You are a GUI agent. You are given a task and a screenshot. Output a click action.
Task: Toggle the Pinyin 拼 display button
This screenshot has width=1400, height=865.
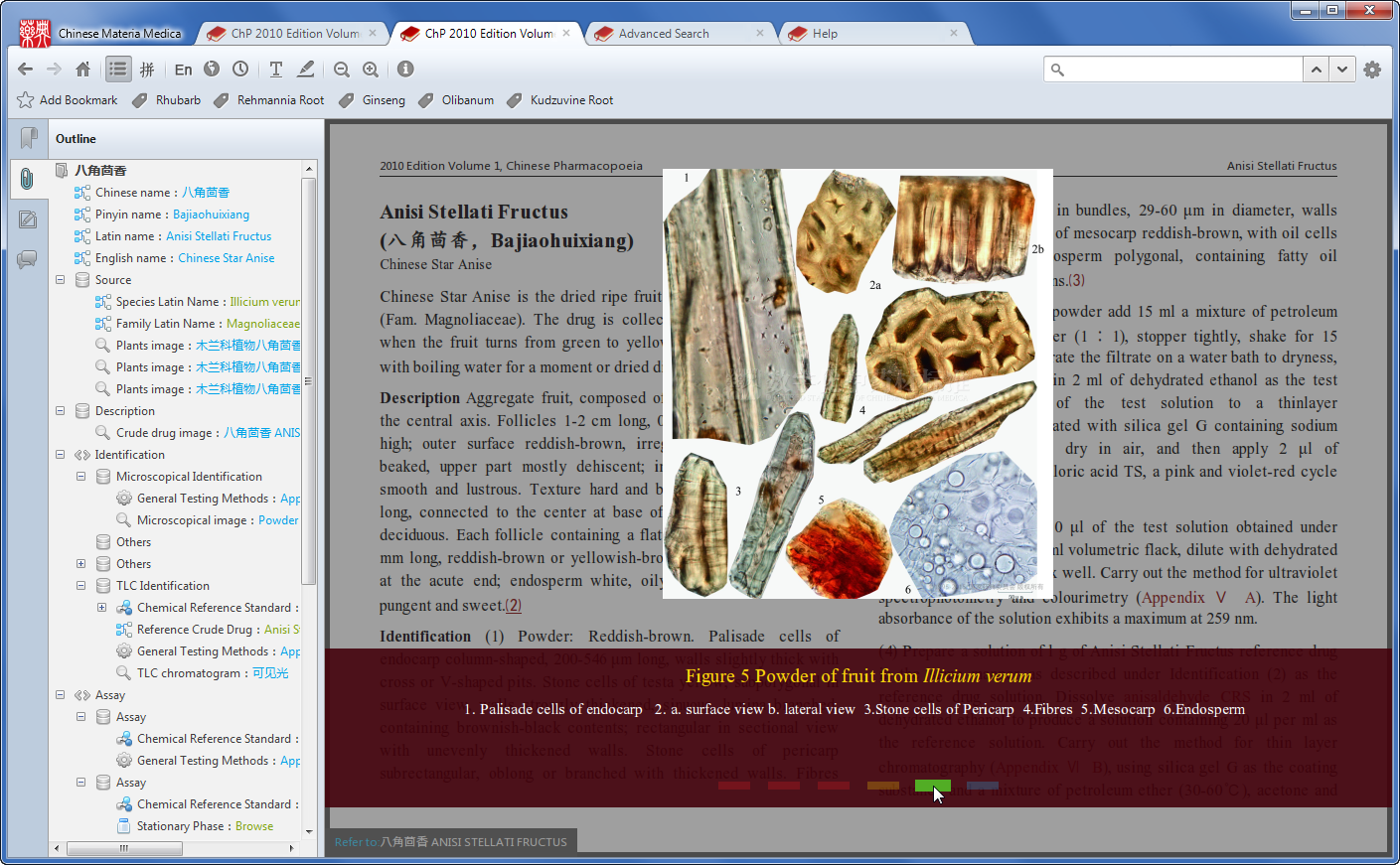click(x=147, y=70)
